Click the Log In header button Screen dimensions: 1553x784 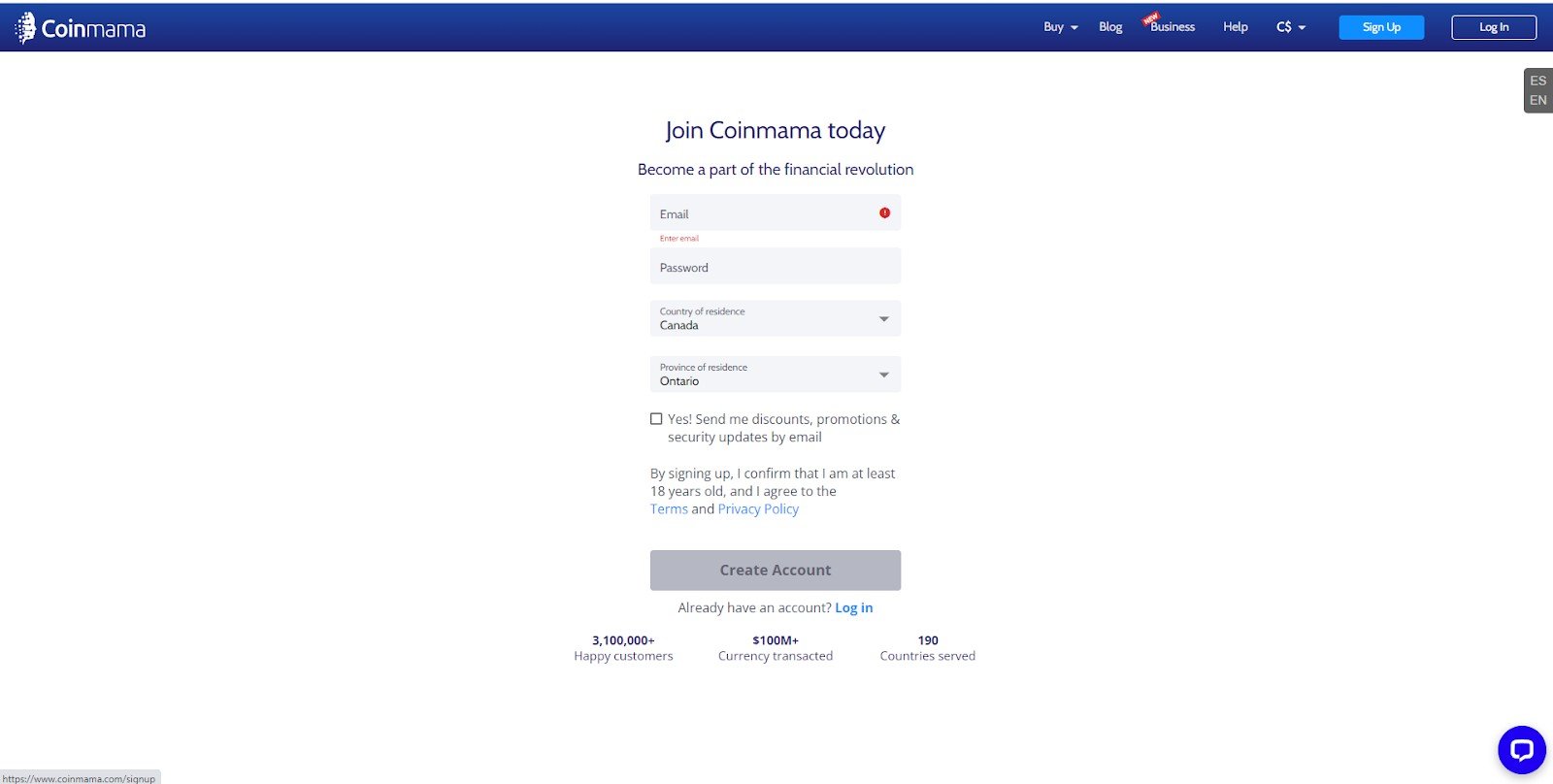point(1493,27)
